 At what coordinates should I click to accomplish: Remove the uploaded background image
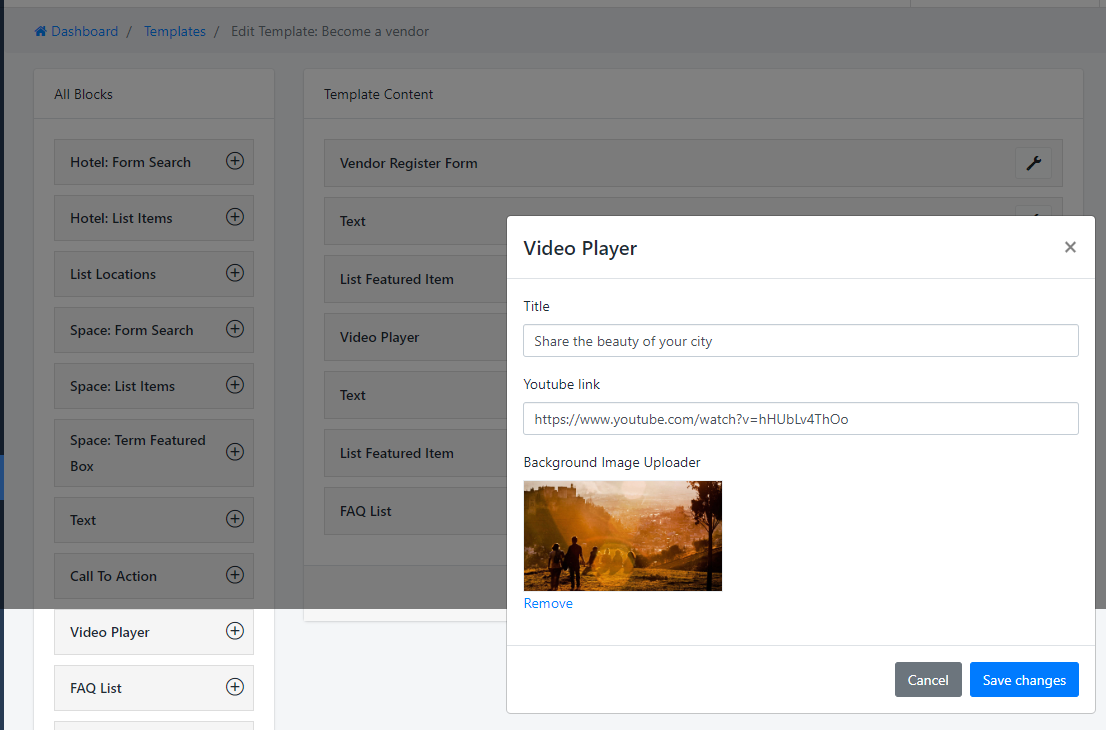pos(548,604)
